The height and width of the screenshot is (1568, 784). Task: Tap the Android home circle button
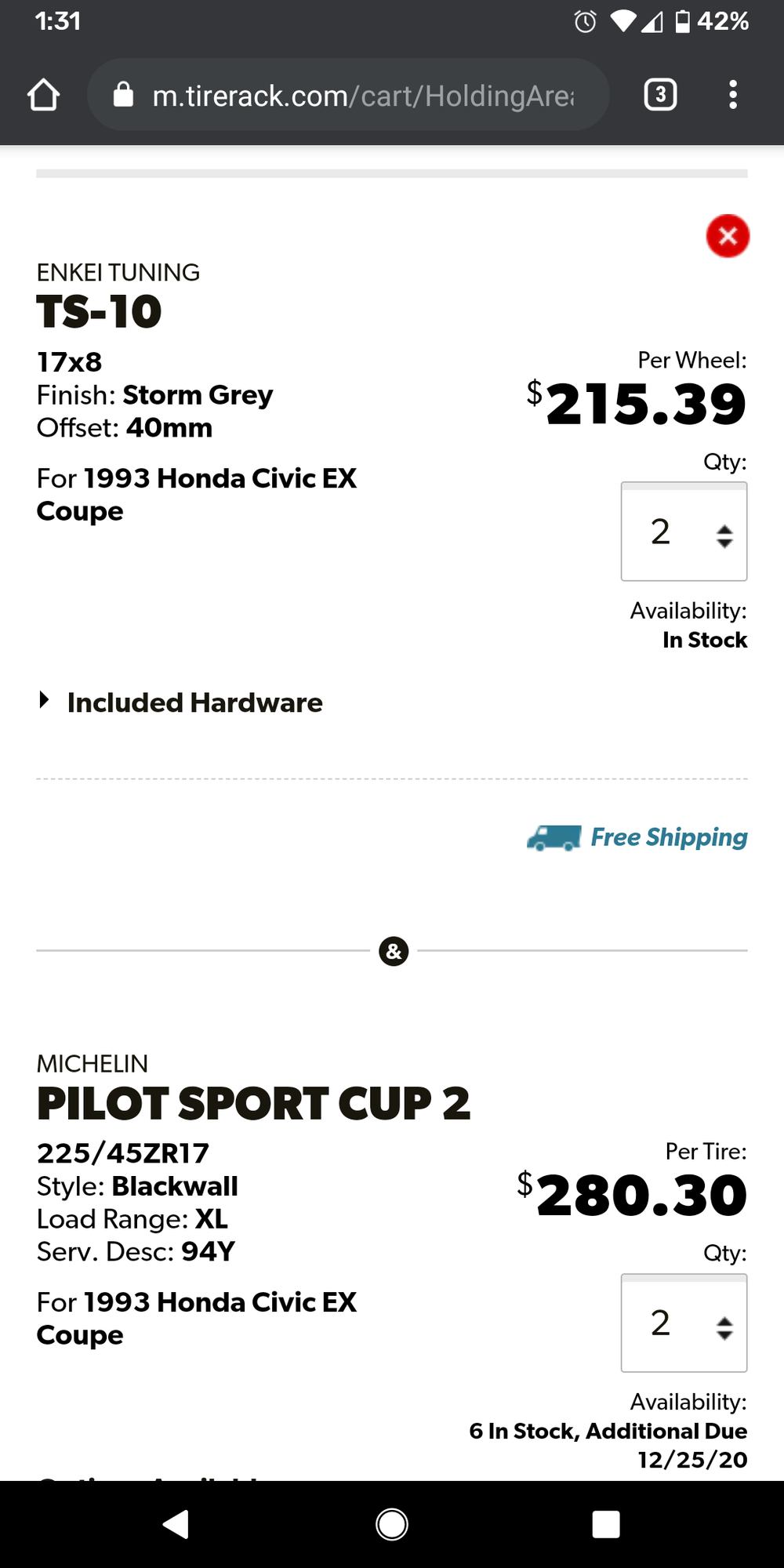392,1525
